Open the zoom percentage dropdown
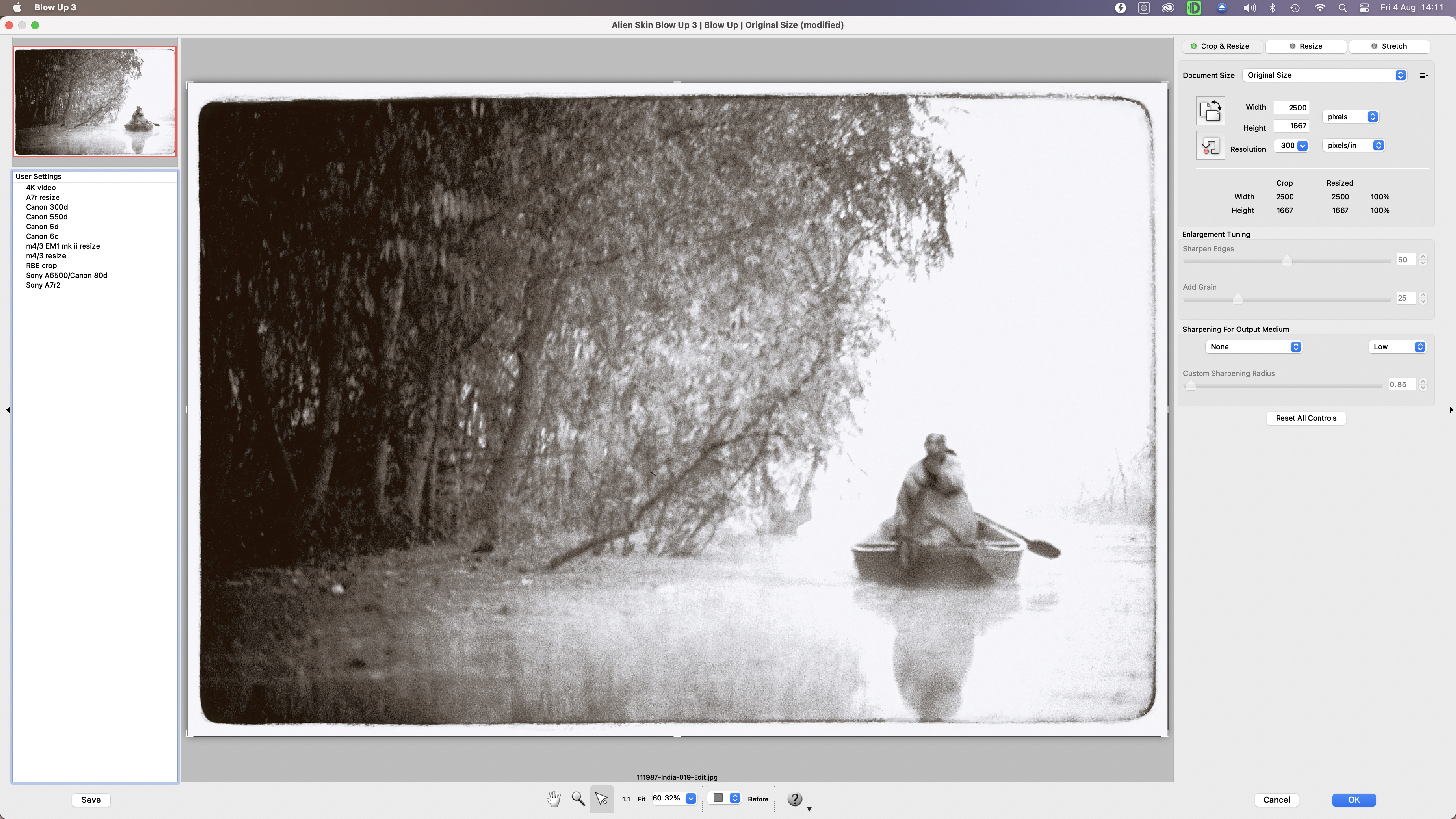 coord(691,798)
